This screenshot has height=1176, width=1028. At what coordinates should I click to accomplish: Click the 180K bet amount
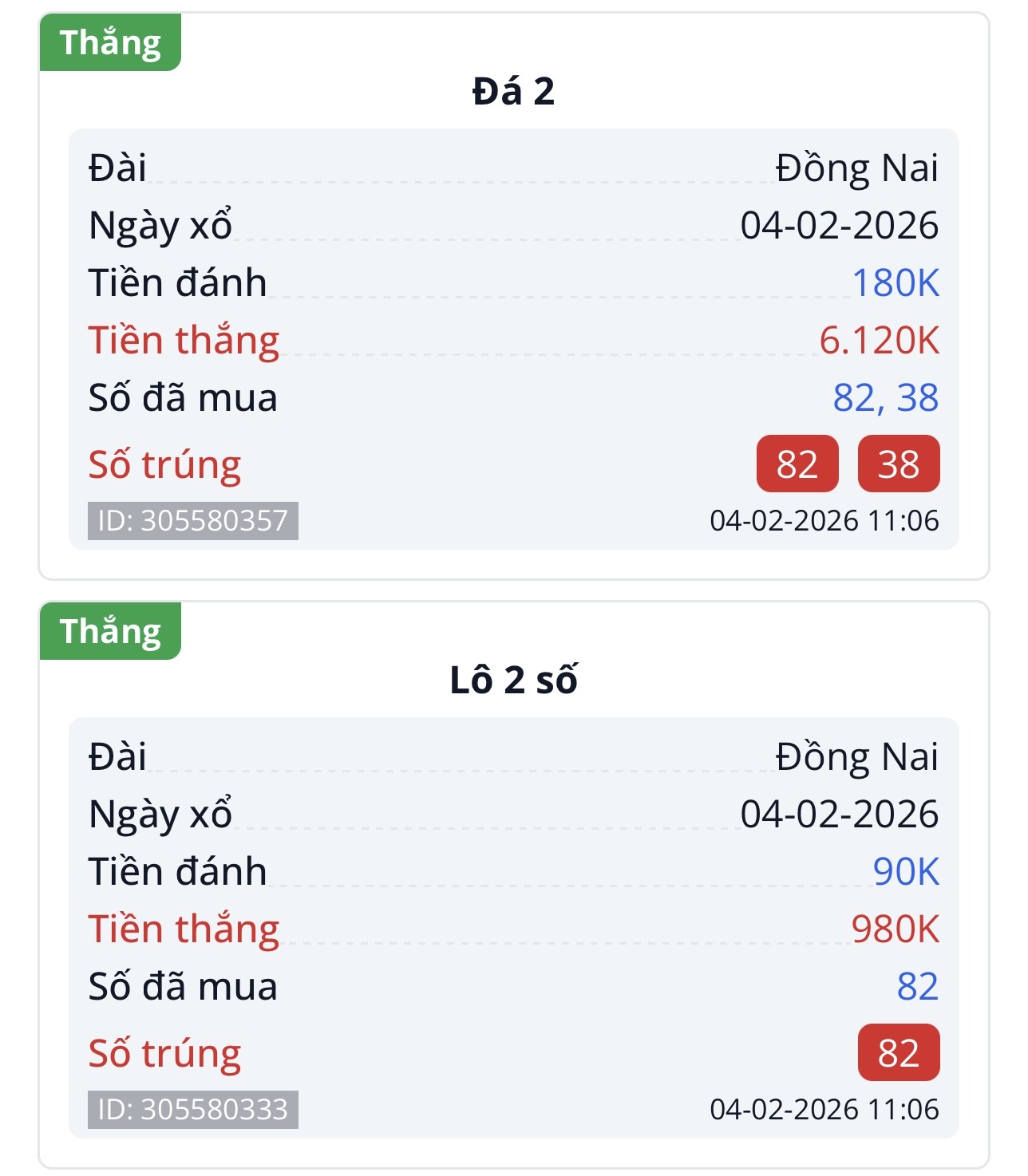pos(896,283)
